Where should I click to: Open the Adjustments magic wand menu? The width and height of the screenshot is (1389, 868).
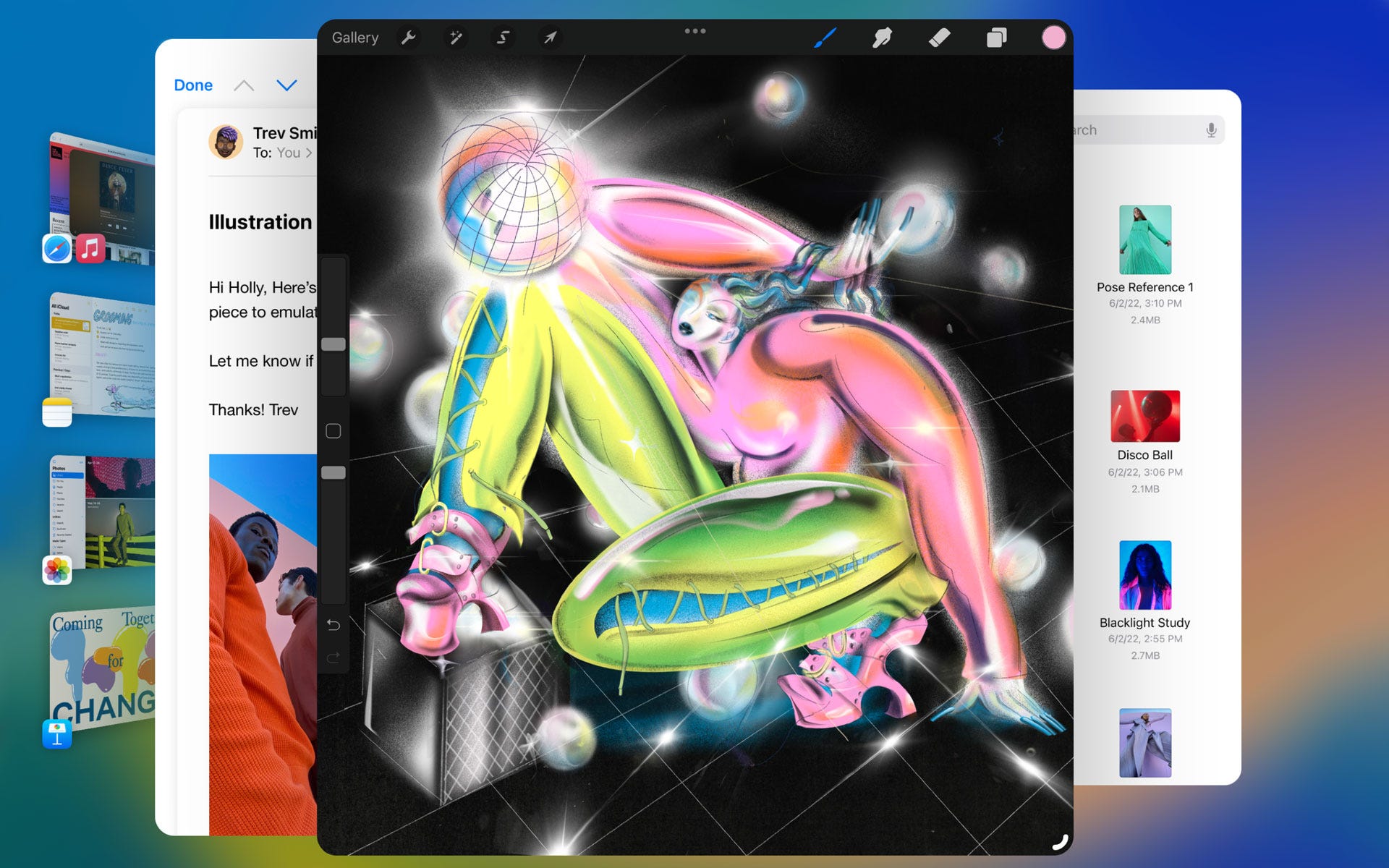(x=456, y=38)
